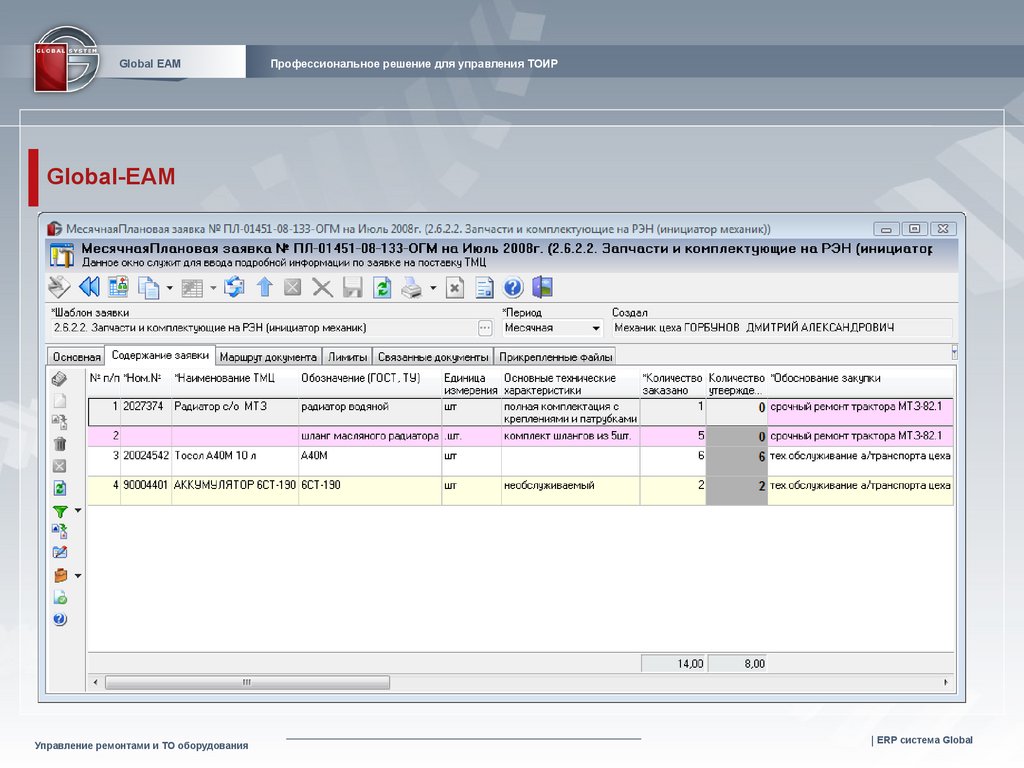Image resolution: width=1024 pixels, height=768 pixels.
Task: Expand the dropdown arrow next to printer icon
Action: pyautogui.click(x=433, y=288)
